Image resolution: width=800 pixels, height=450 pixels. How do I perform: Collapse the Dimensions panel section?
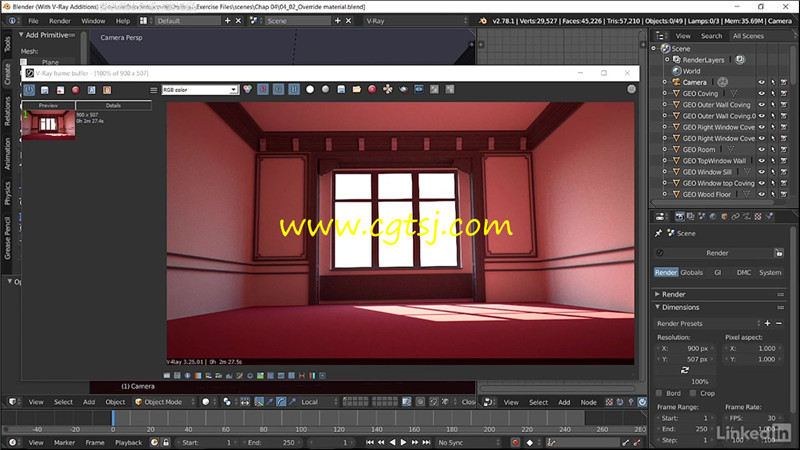[658, 307]
